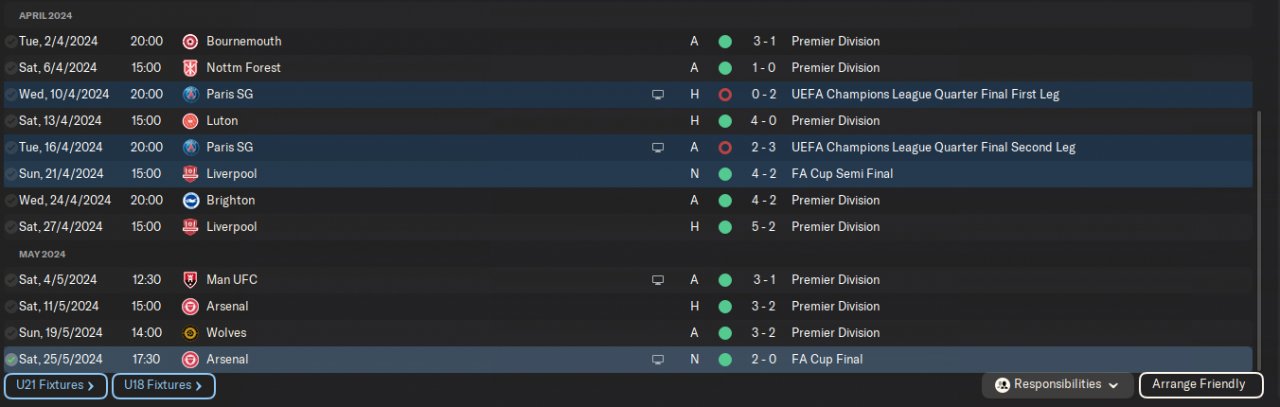Open the Responsibilities dropdown
Viewport: 1280px width, 407px height.
click(x=1058, y=385)
